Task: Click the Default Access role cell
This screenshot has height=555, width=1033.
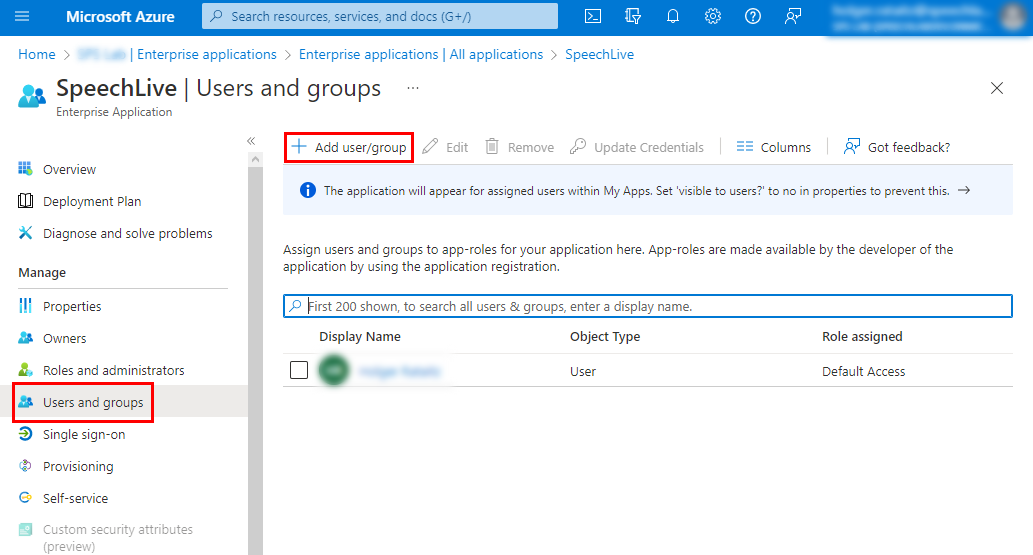Action: pyautogui.click(x=863, y=372)
